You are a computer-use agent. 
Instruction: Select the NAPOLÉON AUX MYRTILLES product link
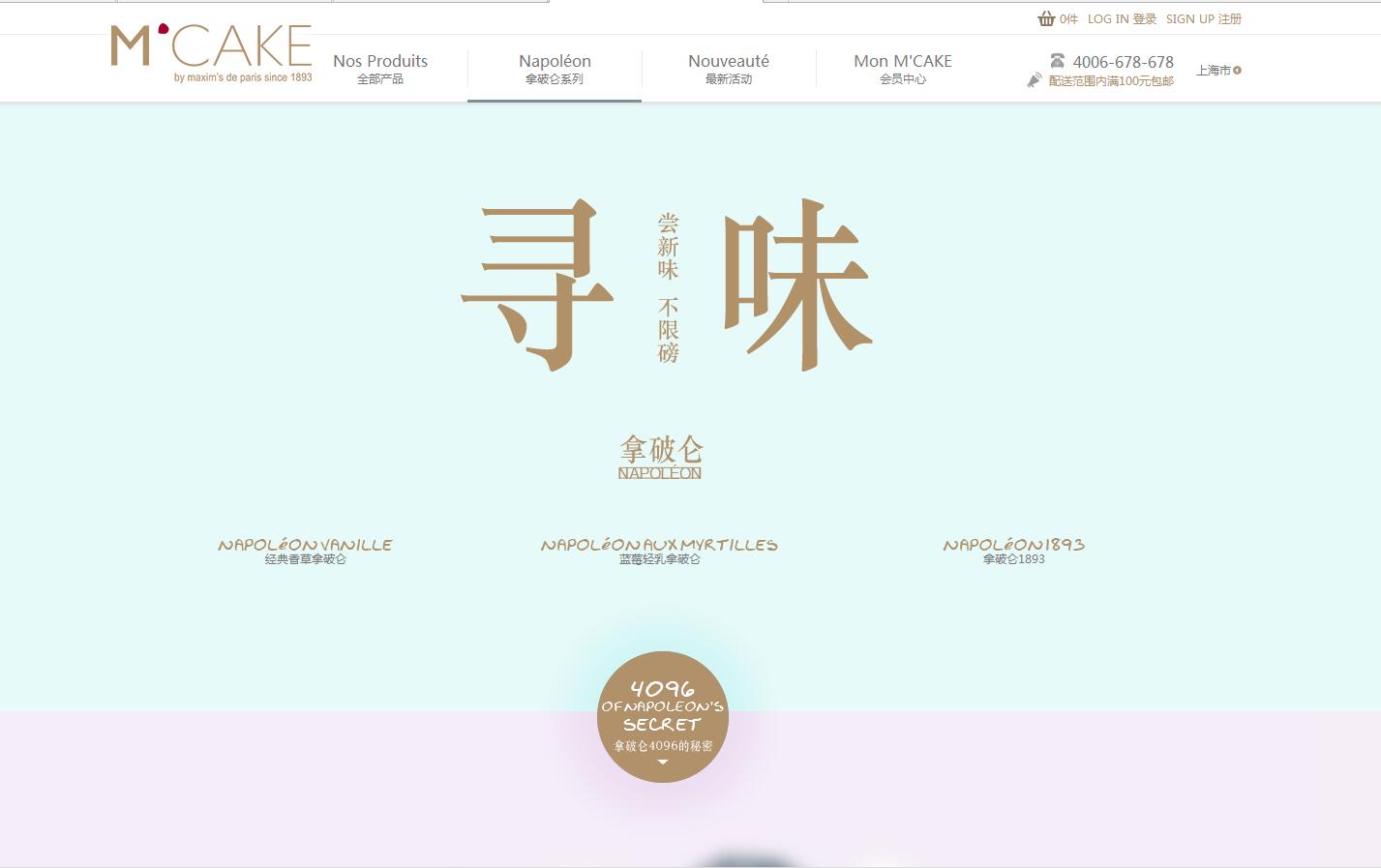pos(659,550)
